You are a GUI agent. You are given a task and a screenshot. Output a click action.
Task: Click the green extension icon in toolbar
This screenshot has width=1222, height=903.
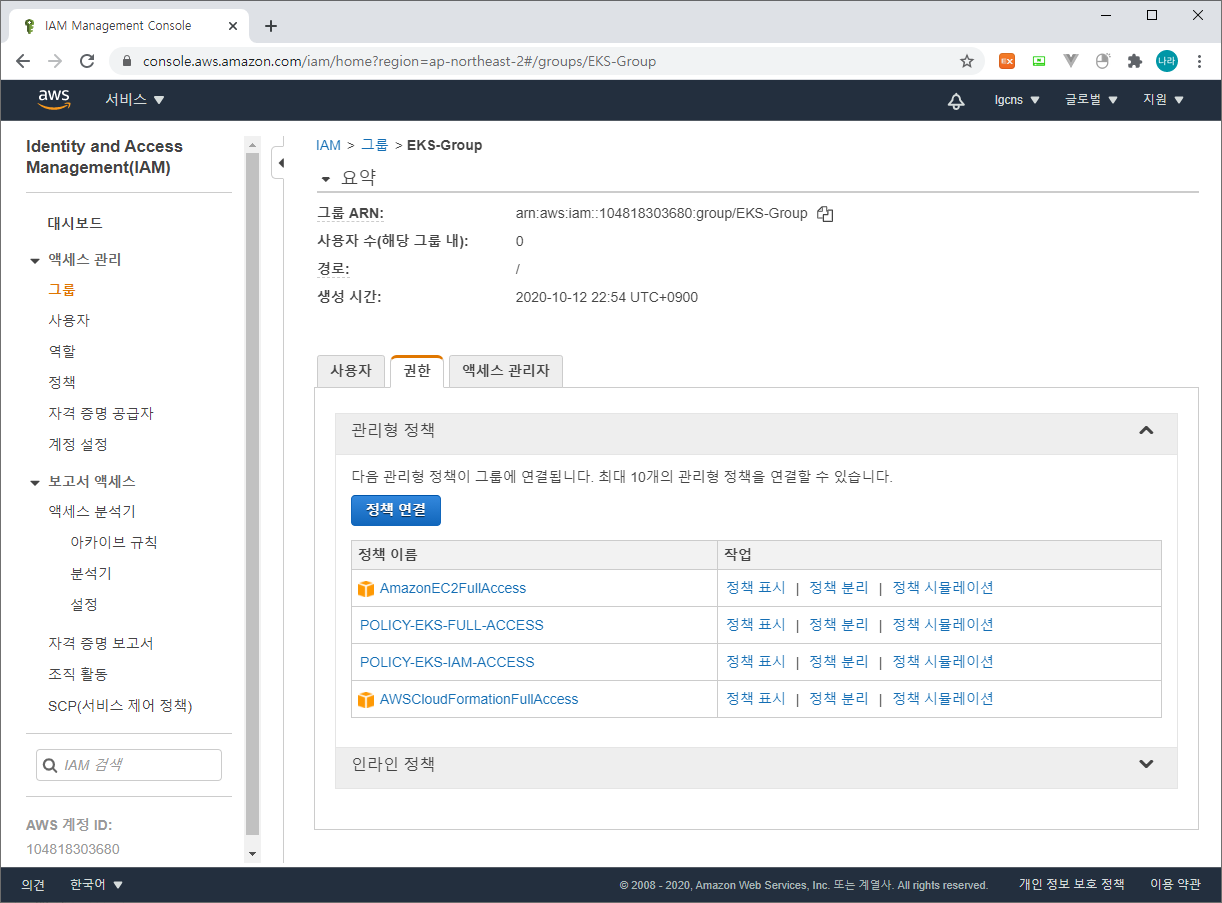tap(1039, 61)
